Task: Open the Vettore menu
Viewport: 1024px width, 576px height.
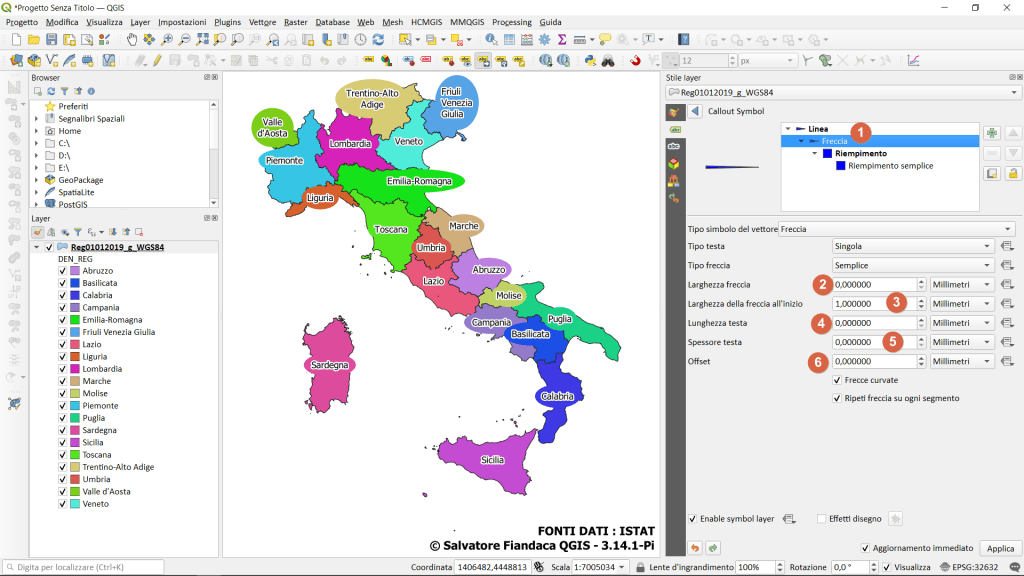Action: 262,21
